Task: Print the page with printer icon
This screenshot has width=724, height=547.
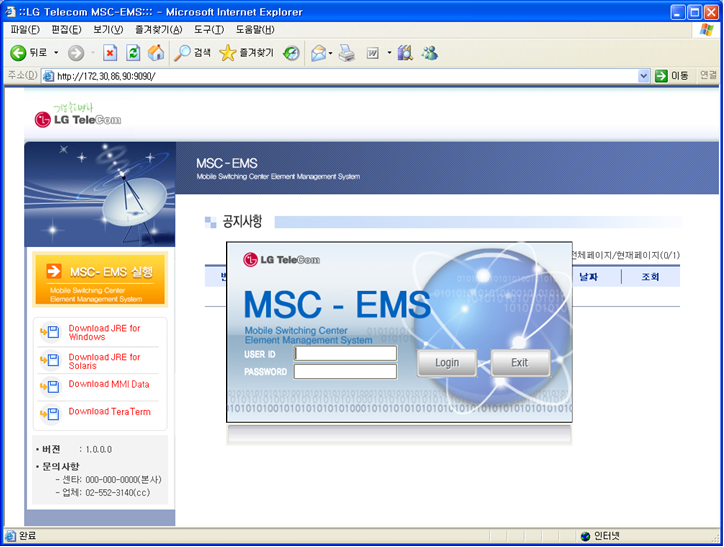Action: coord(347,53)
